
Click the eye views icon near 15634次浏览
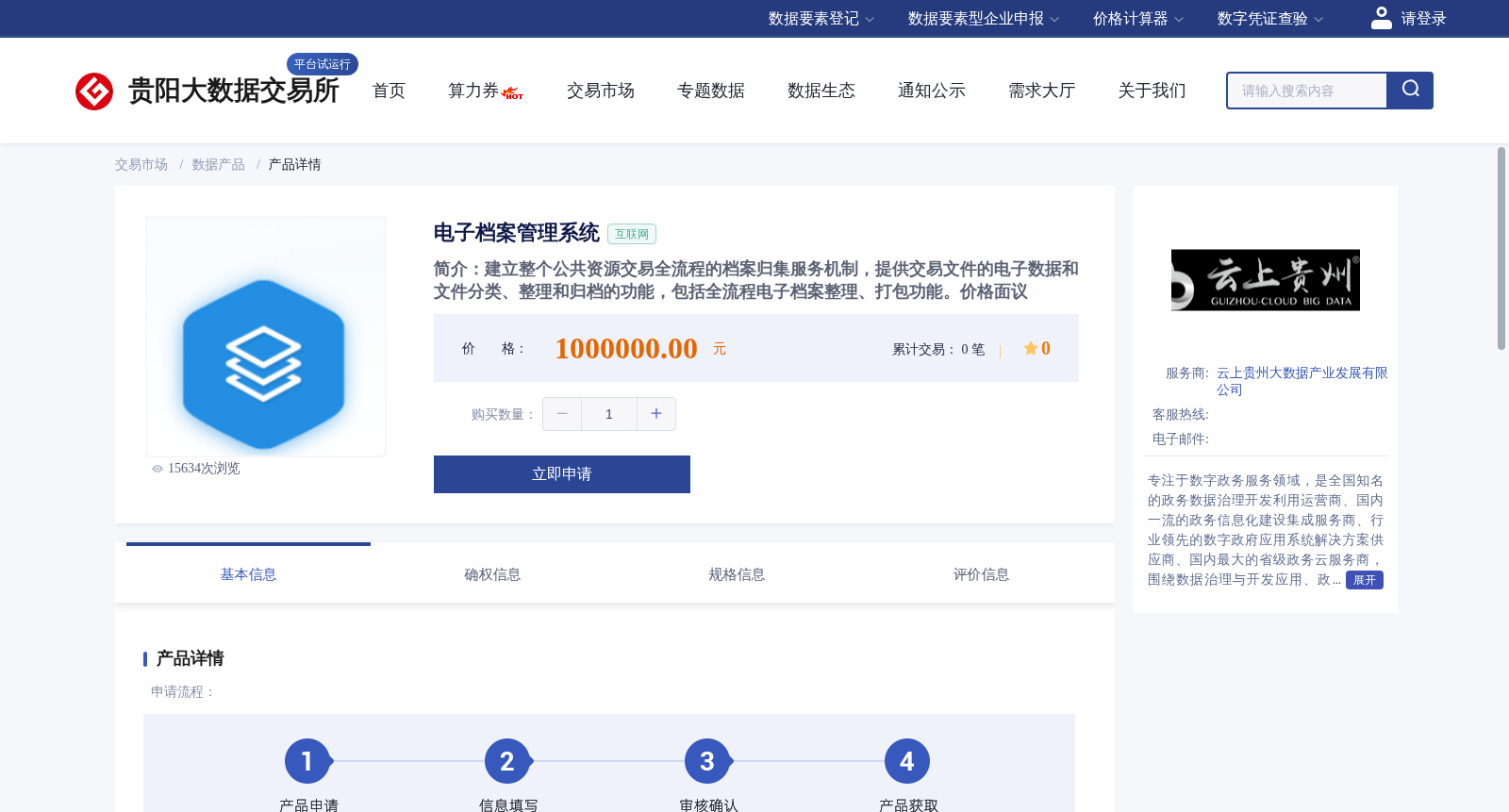pyautogui.click(x=158, y=469)
